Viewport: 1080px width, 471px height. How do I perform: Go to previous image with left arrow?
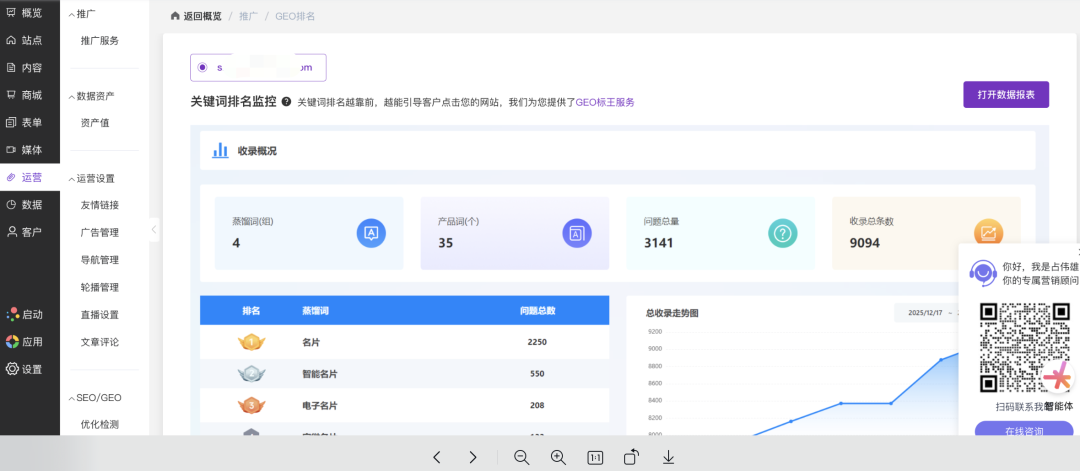tap(437, 457)
